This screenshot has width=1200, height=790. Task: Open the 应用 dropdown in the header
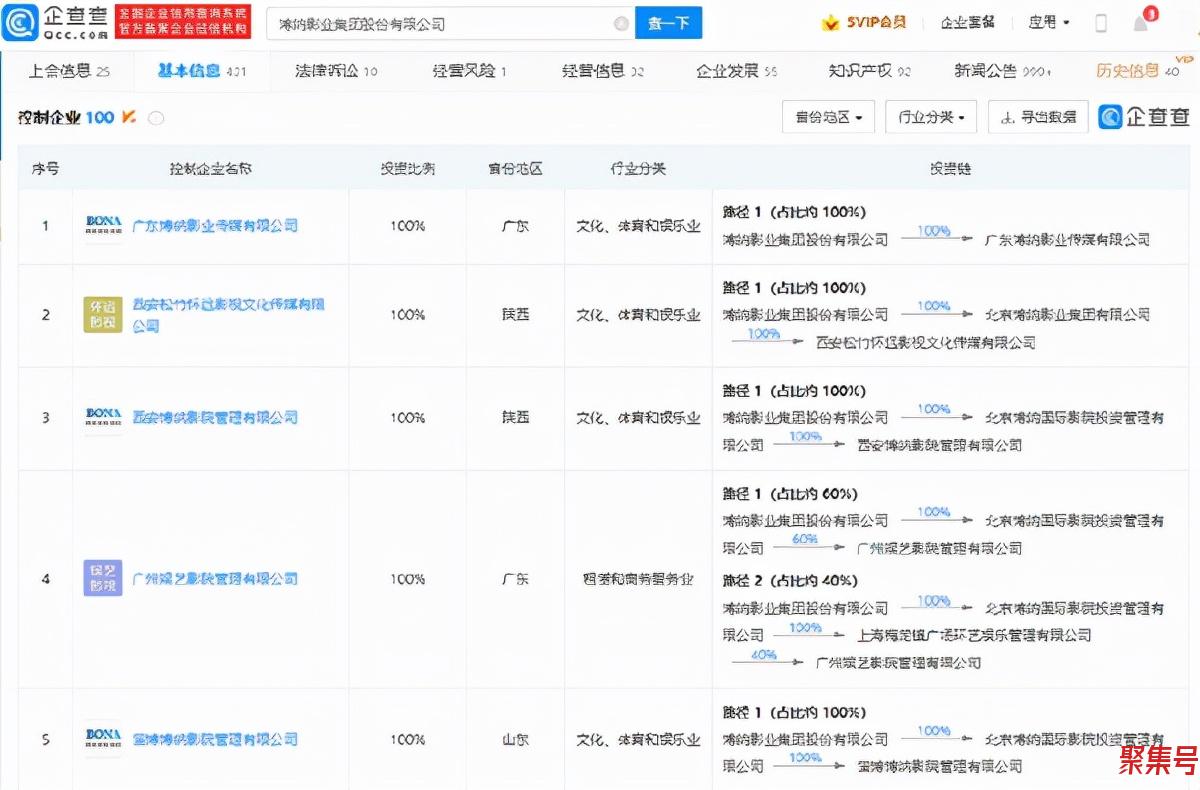[x=1049, y=22]
